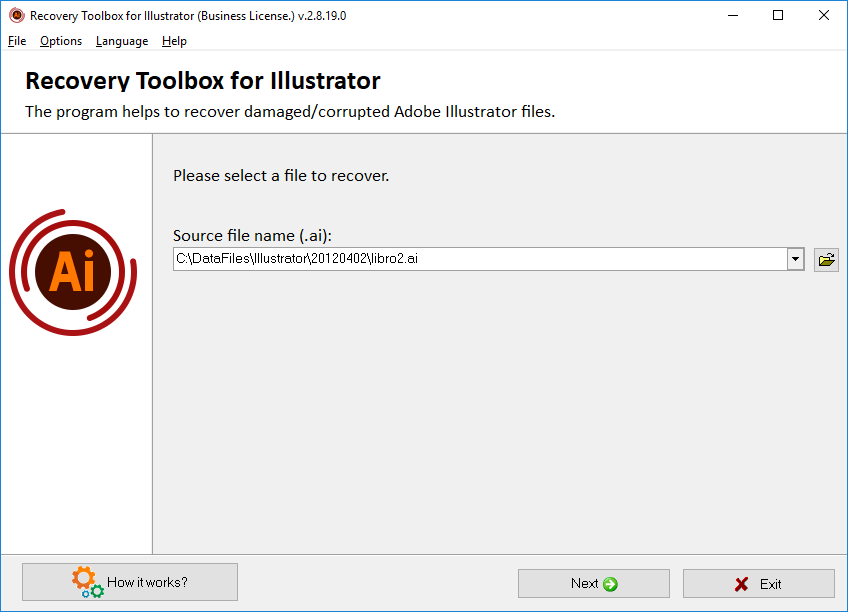Open the How it works? guide
Image resolution: width=848 pixels, height=612 pixels.
click(130, 582)
